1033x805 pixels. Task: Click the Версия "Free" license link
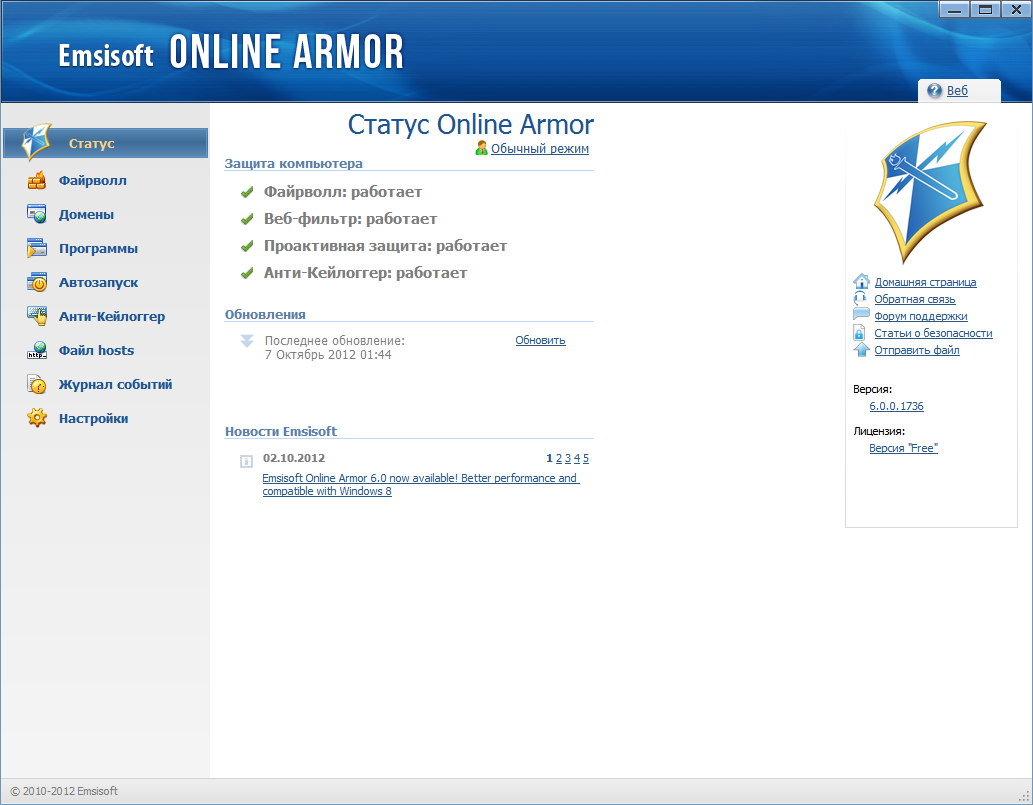903,448
